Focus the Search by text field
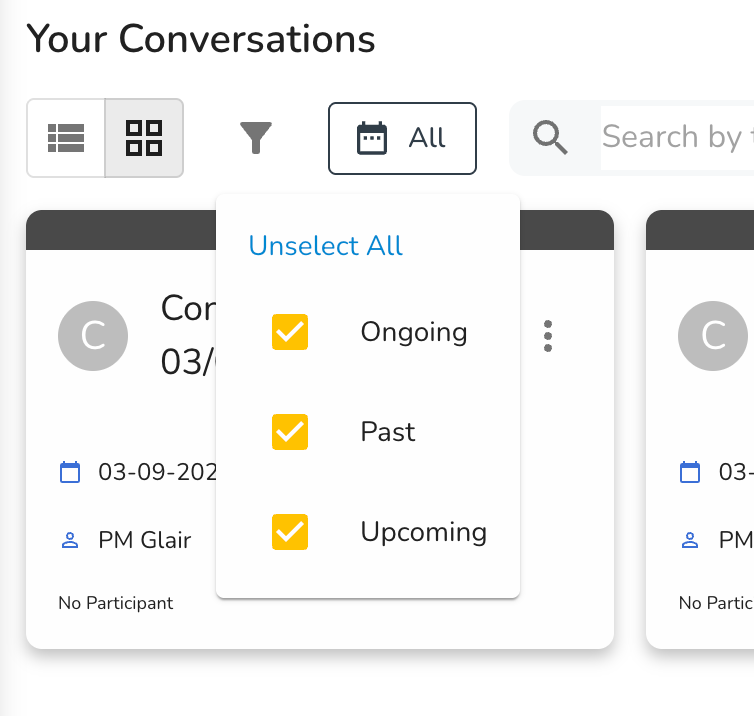The height and width of the screenshot is (716, 754). (676, 137)
